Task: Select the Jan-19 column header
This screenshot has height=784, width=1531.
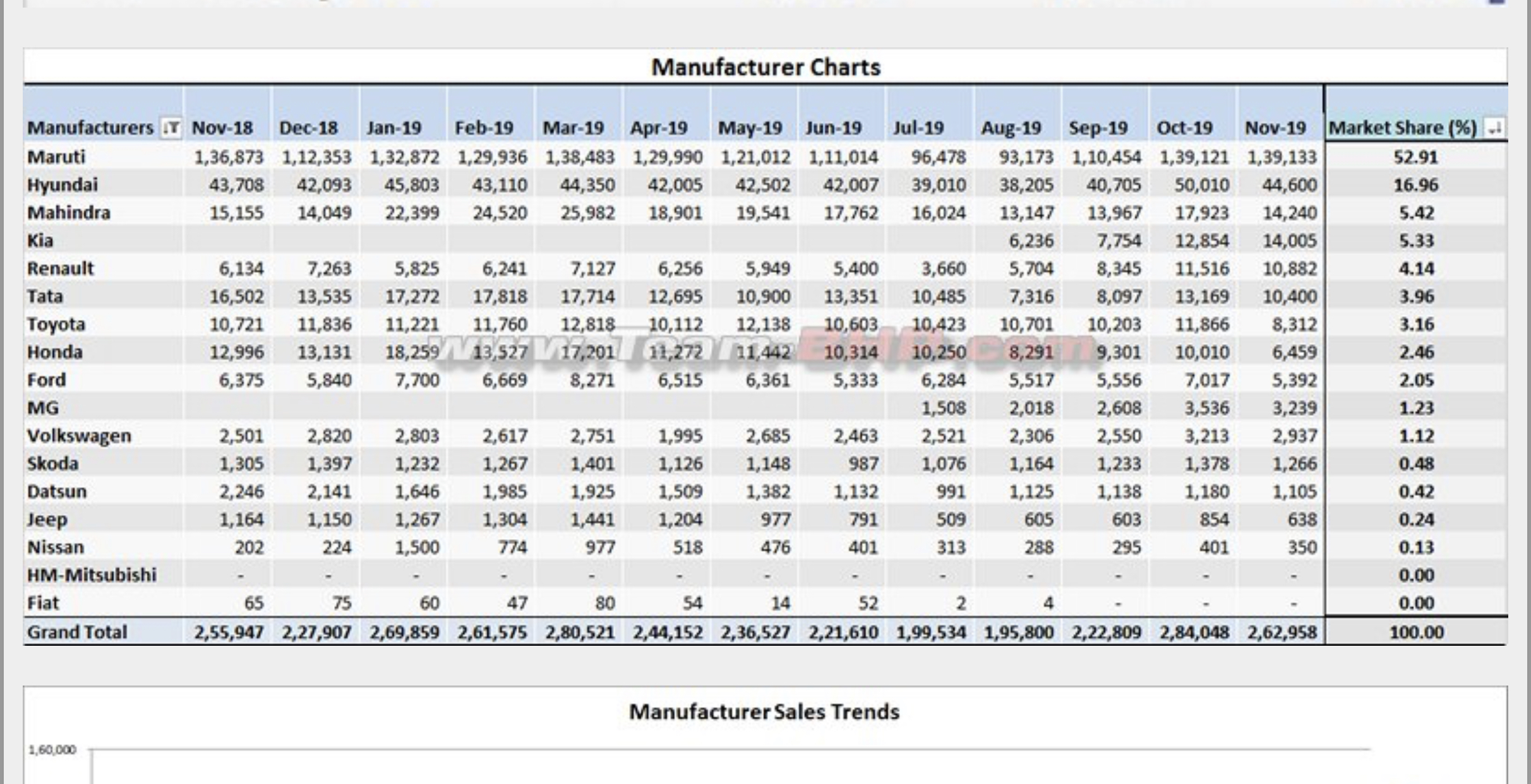Action: 394,128
